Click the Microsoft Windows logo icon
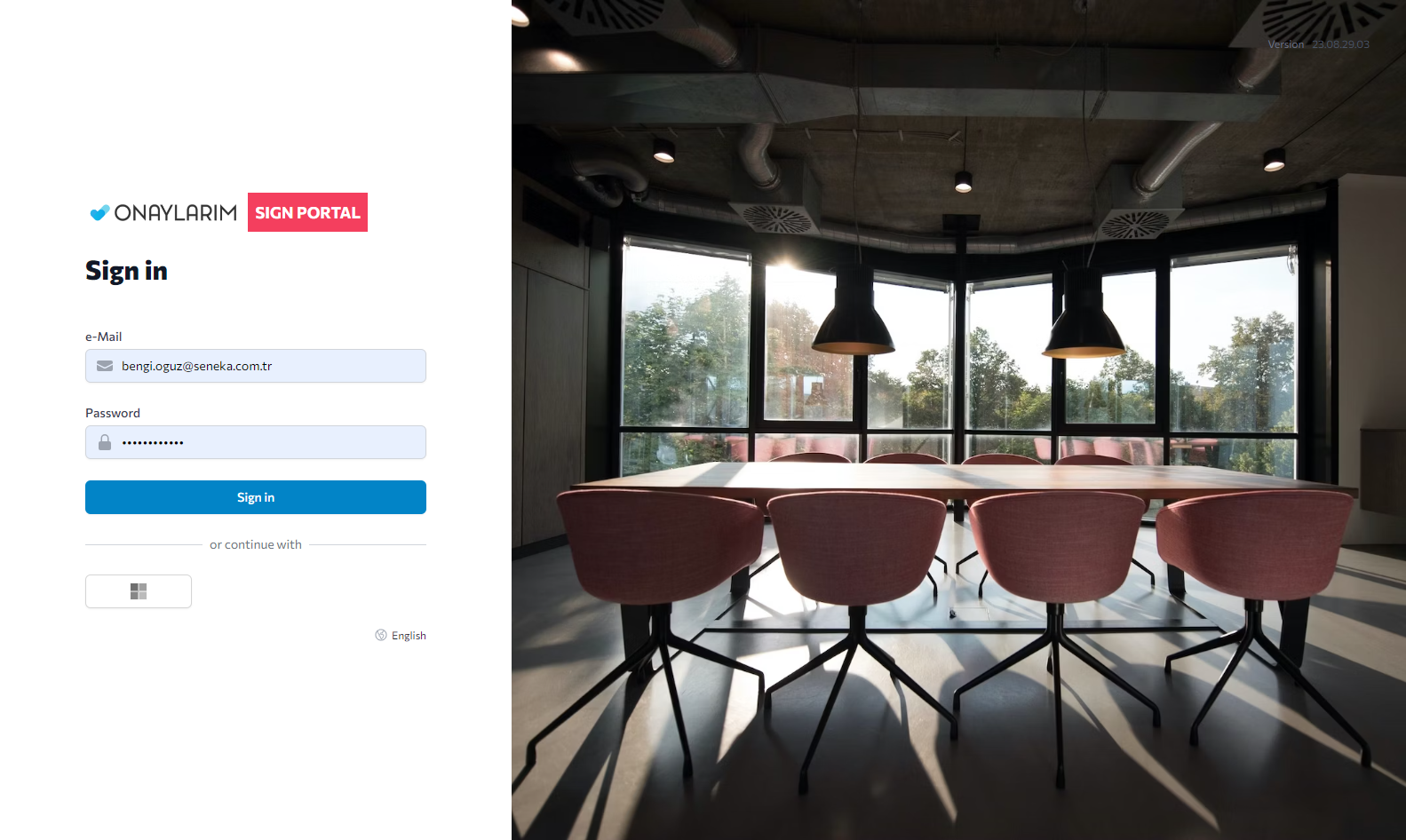Viewport: 1406px width, 840px height. [x=139, y=591]
